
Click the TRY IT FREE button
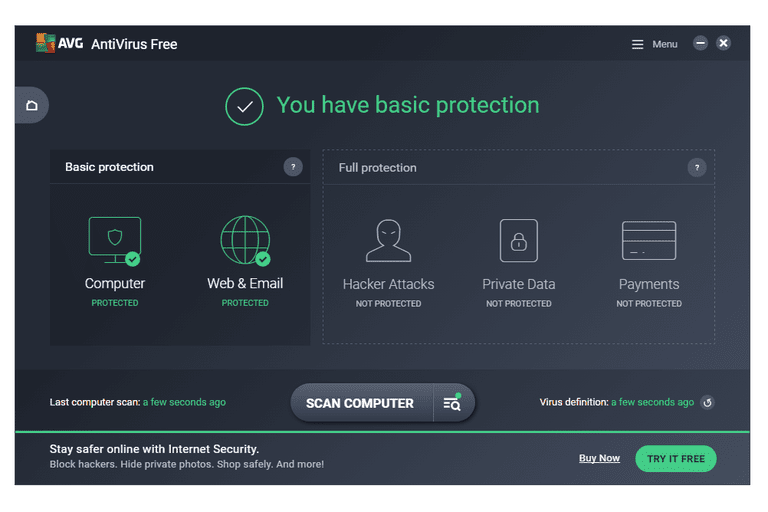[x=676, y=459]
